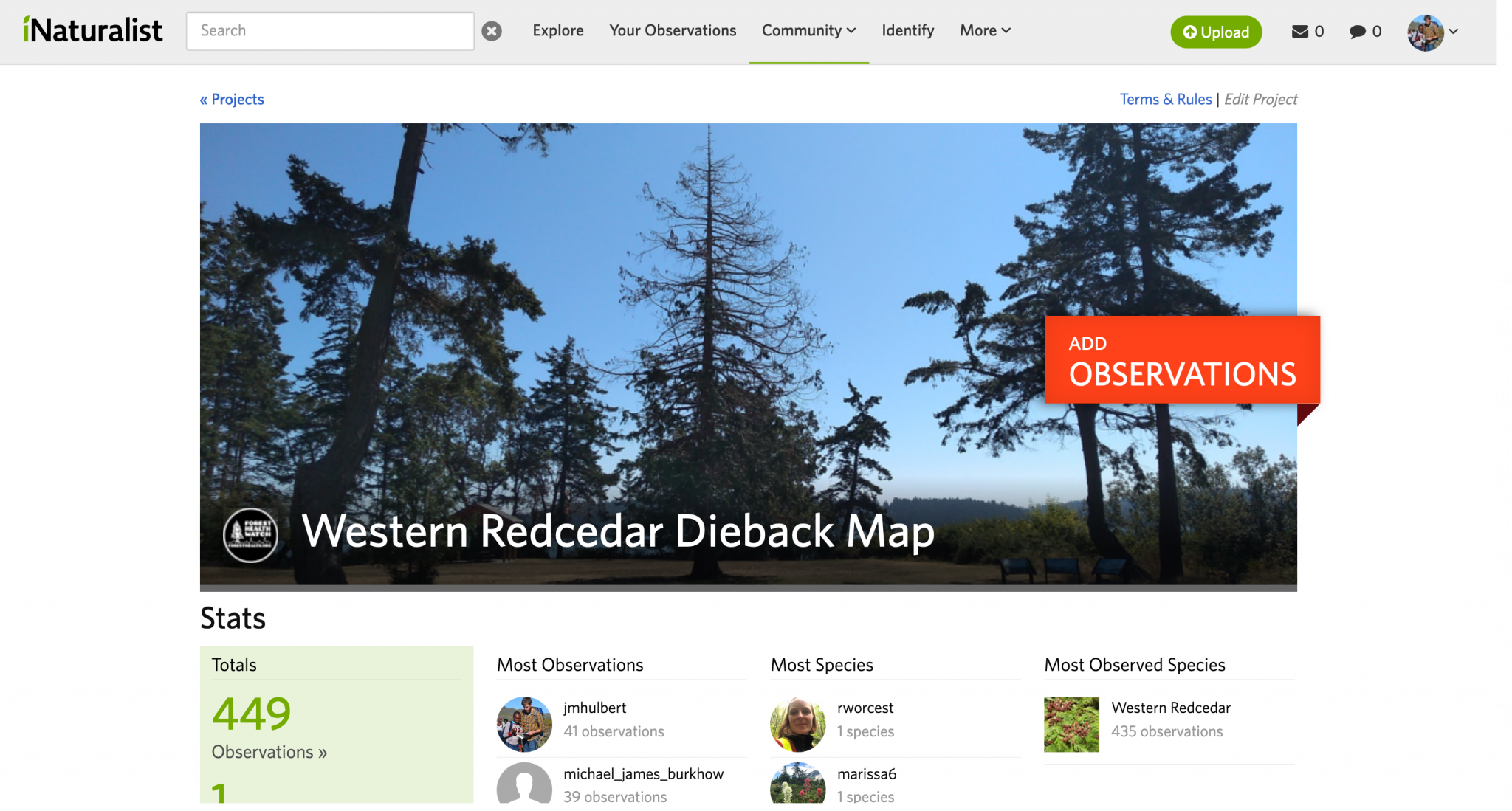Expand the More navigation menu
The image size is (1512, 811).
coord(983,30)
